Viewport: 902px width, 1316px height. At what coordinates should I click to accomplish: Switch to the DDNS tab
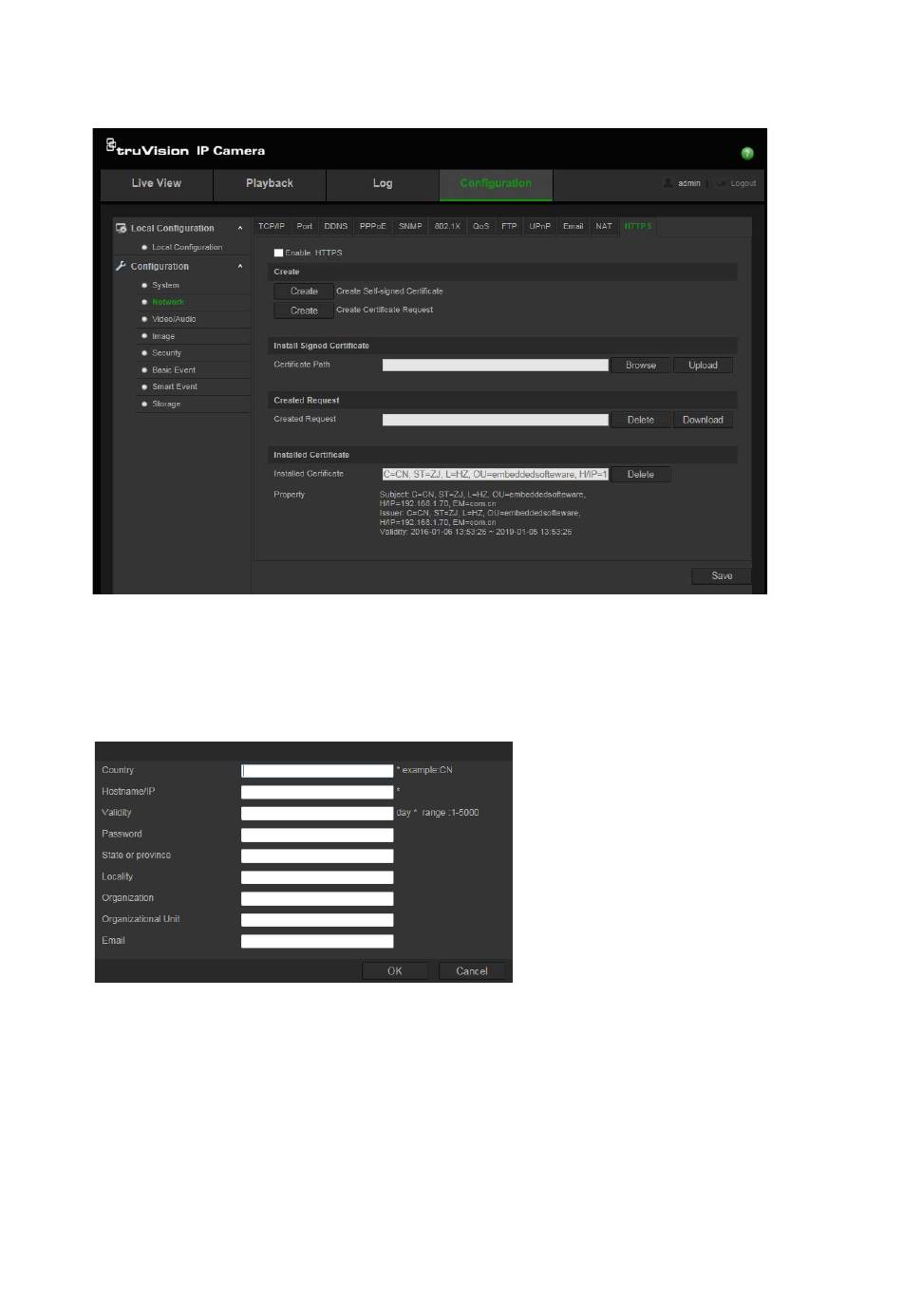click(x=336, y=226)
